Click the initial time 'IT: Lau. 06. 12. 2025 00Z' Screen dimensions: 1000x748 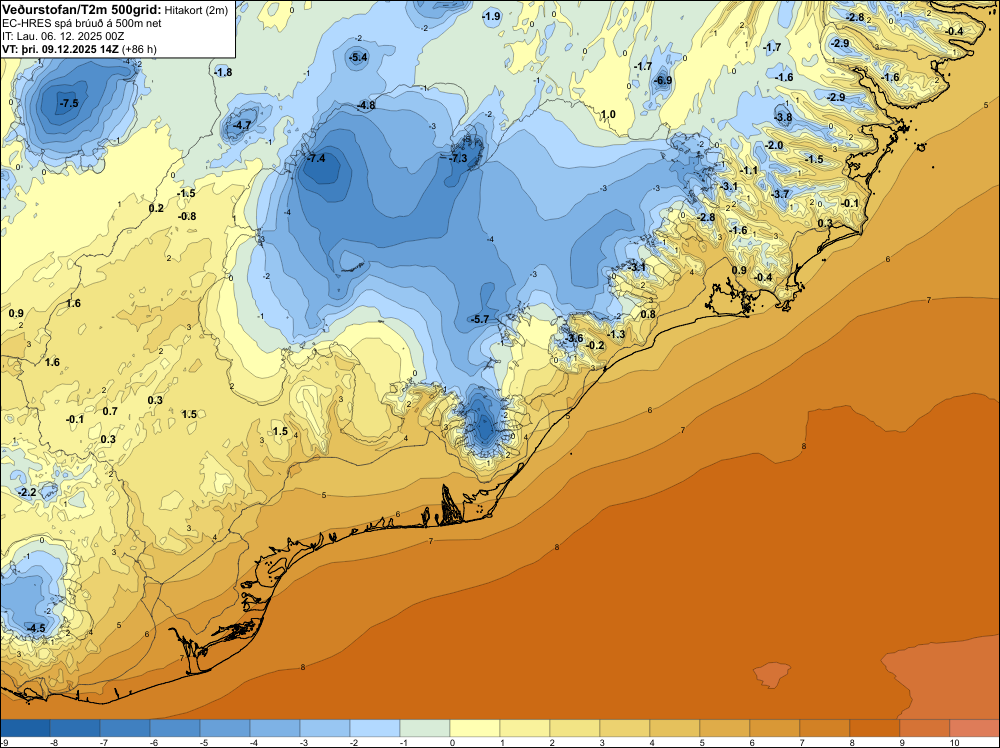(x=63, y=36)
